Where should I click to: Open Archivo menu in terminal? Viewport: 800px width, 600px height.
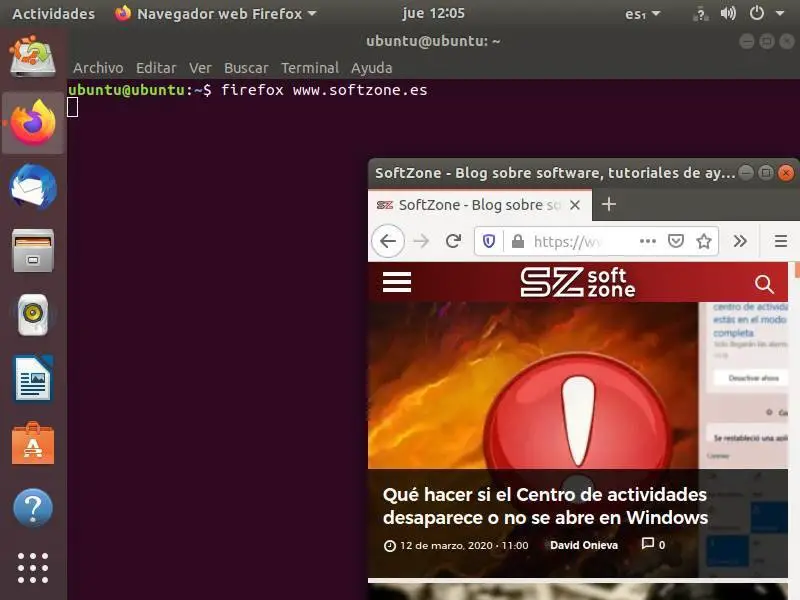(98, 68)
